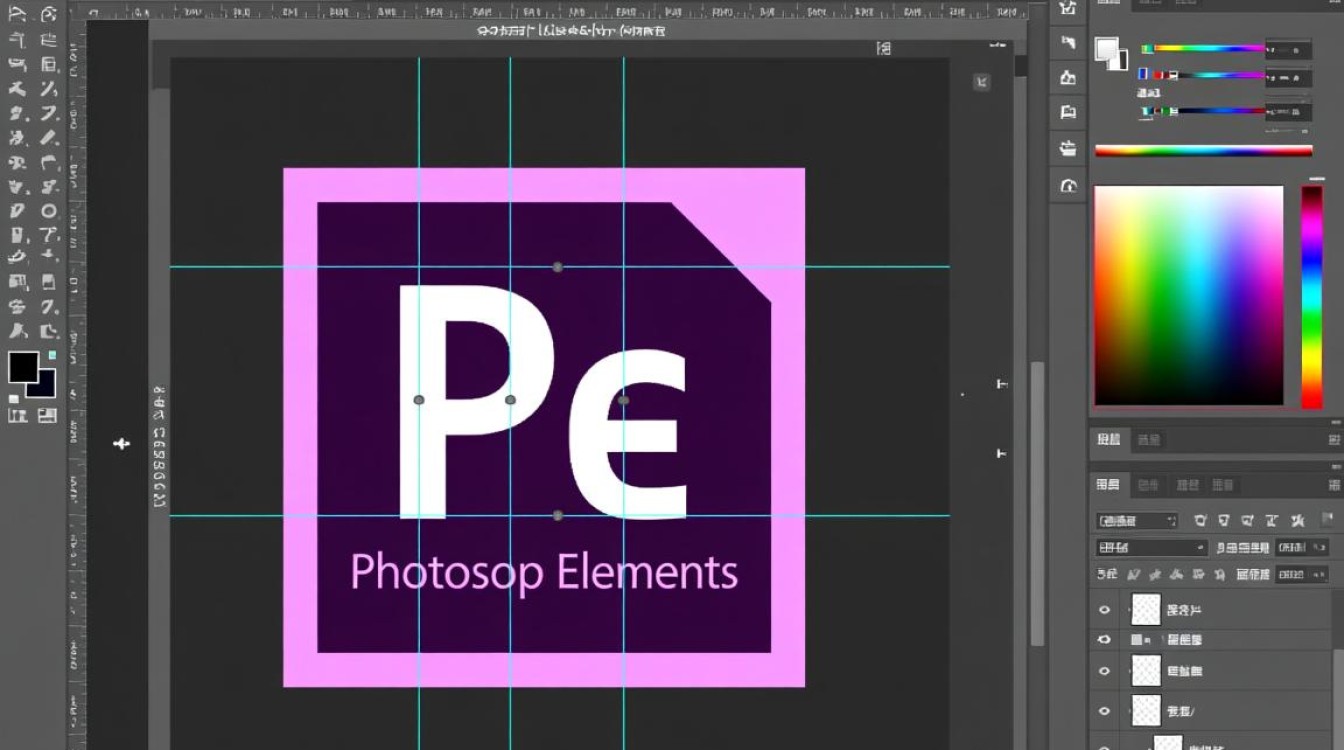Switch to the fourth tab in layers panel group
This screenshot has height=750, width=1344.
1223,485
